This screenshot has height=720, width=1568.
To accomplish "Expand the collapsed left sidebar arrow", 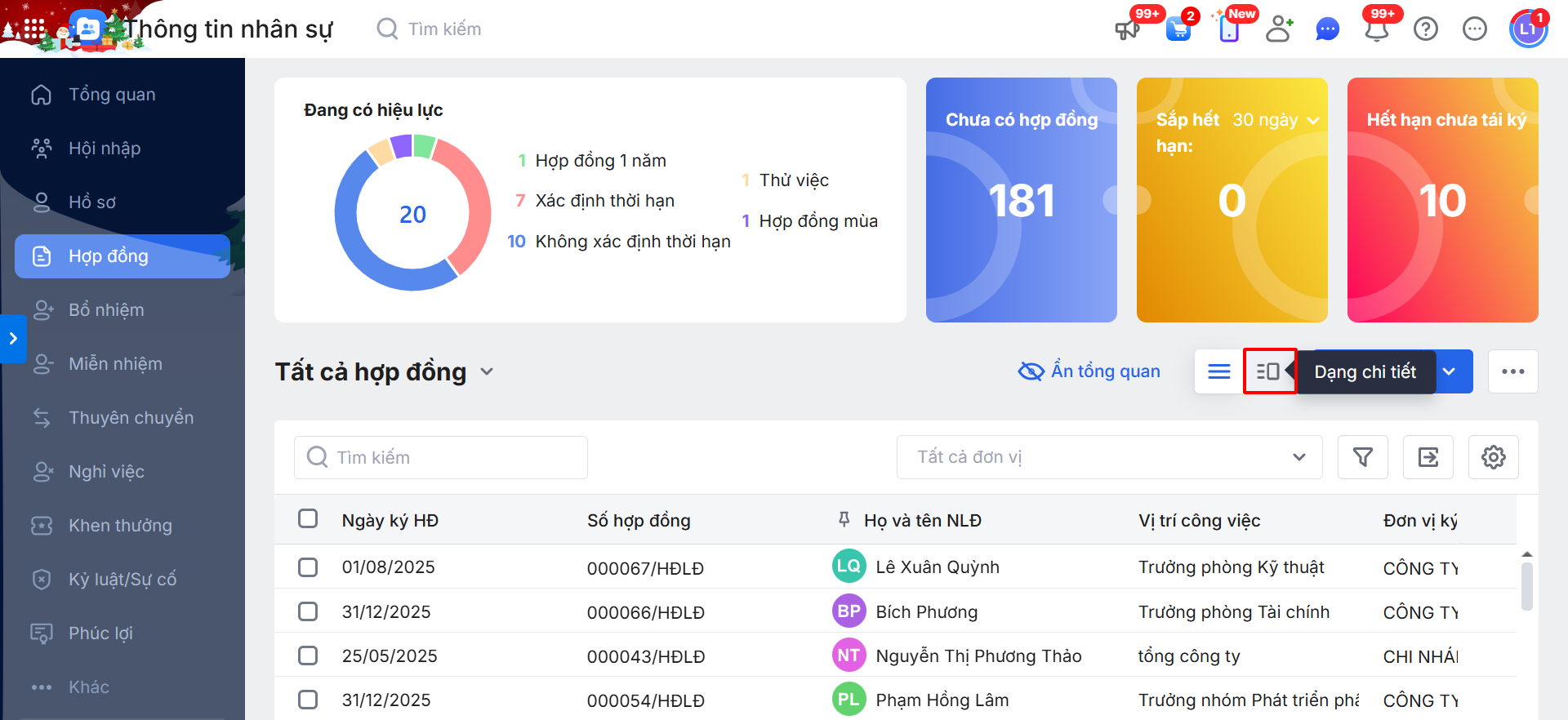I will click(x=13, y=338).
